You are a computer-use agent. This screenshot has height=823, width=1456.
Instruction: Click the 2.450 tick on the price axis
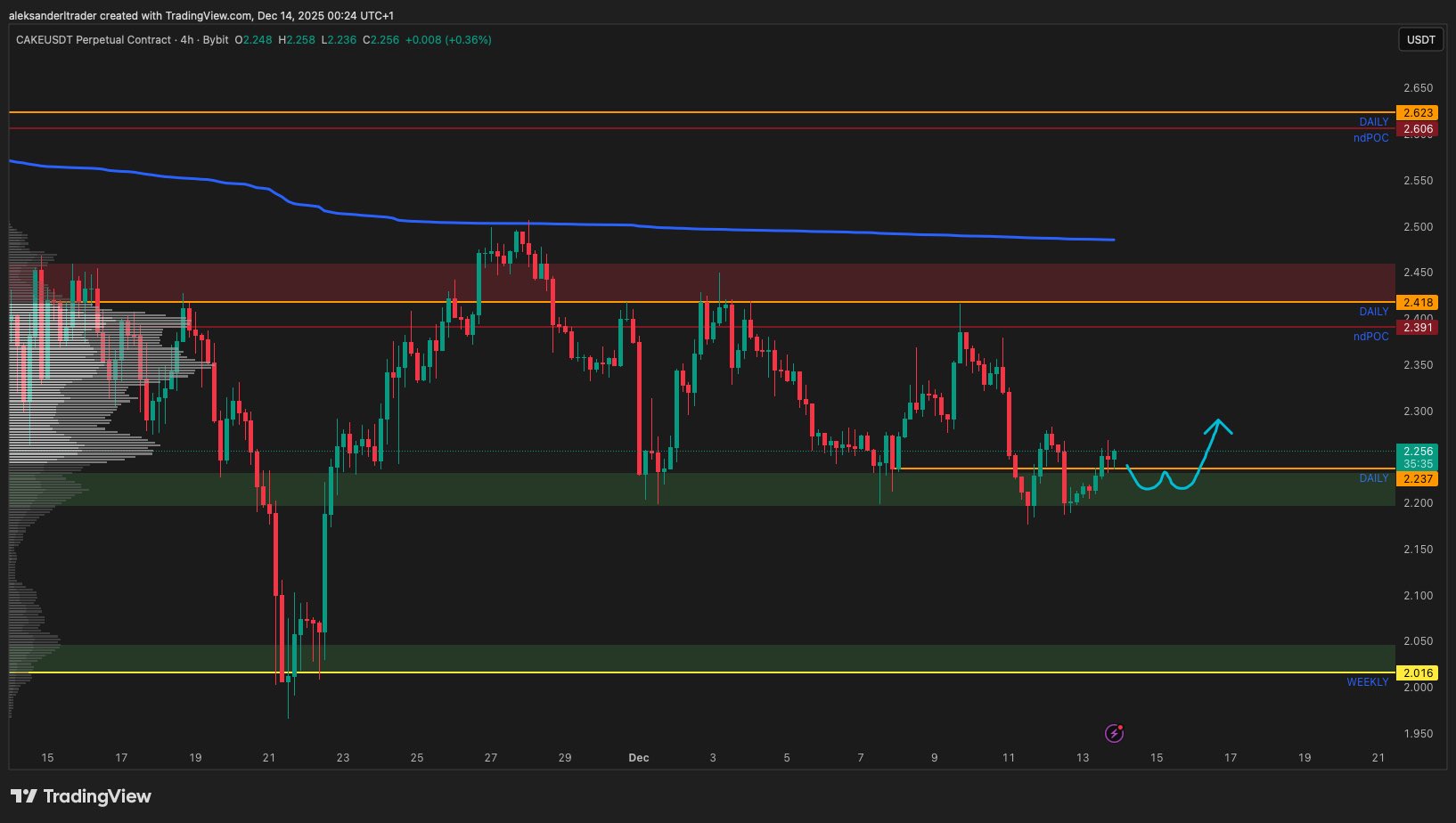coord(1418,273)
